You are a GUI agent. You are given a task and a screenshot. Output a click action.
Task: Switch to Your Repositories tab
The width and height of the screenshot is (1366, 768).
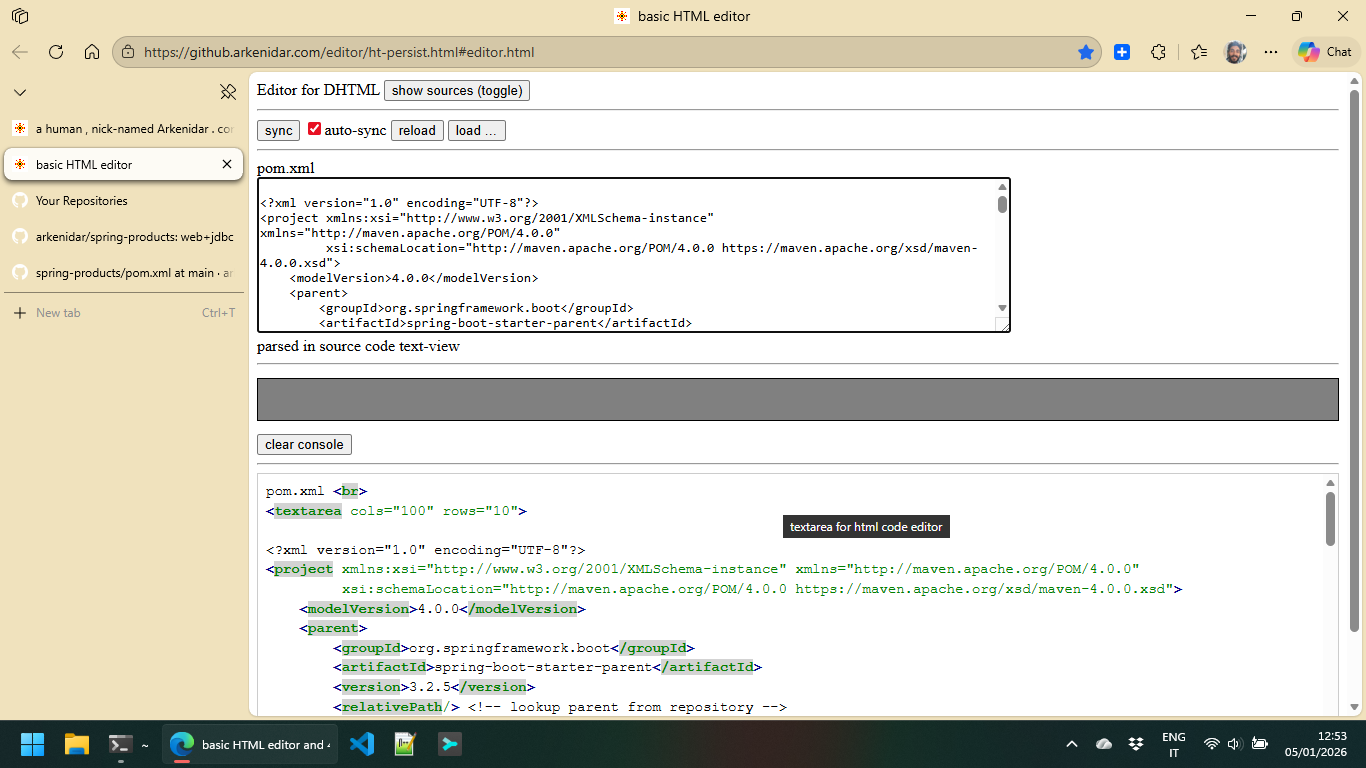pyautogui.click(x=82, y=201)
